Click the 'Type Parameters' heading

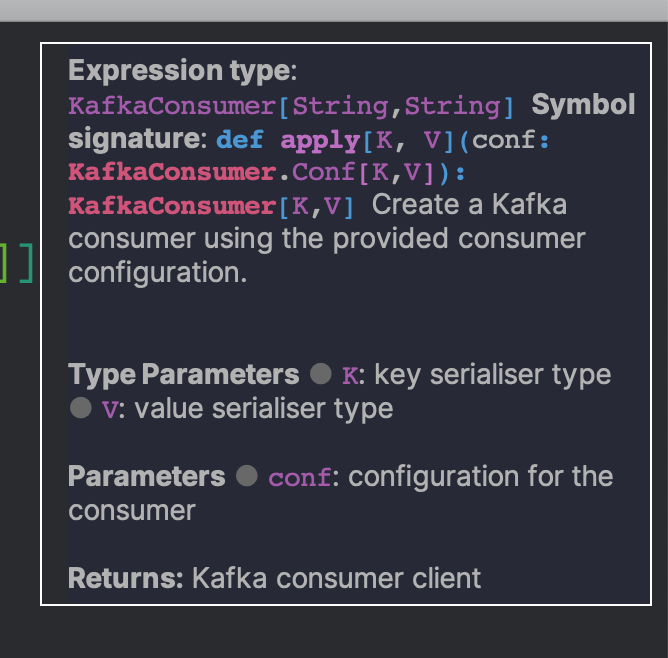pyautogui.click(x=184, y=374)
